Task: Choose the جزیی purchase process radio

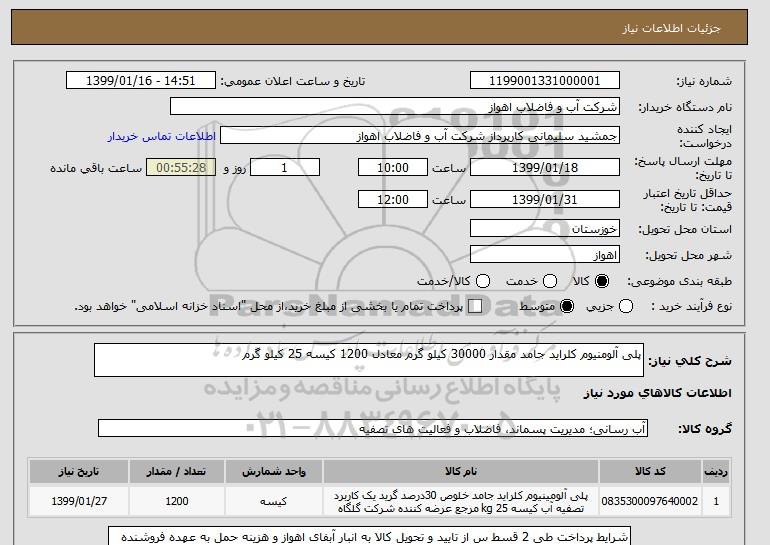Action: (x=626, y=306)
